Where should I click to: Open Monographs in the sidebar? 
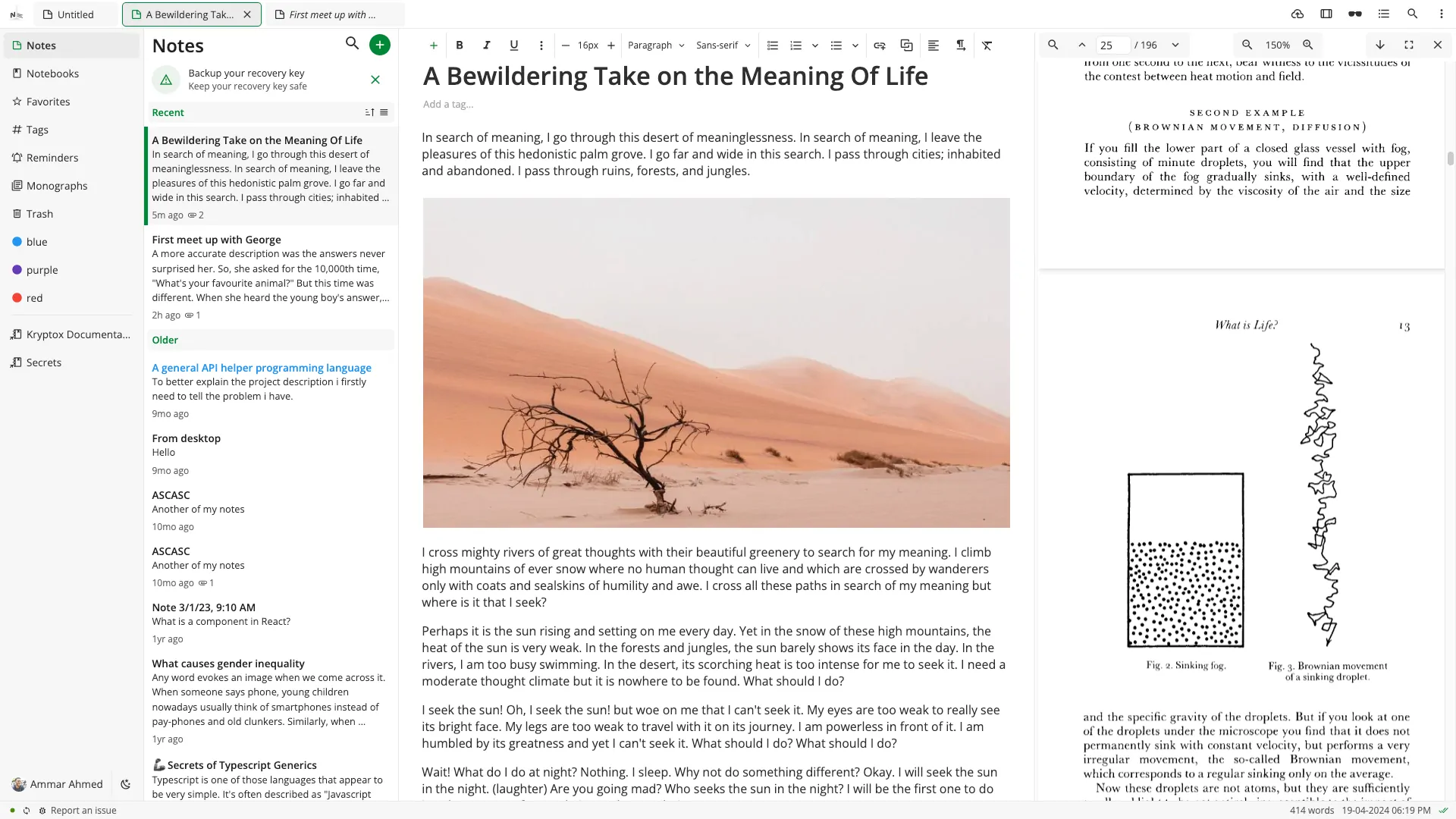(71, 186)
